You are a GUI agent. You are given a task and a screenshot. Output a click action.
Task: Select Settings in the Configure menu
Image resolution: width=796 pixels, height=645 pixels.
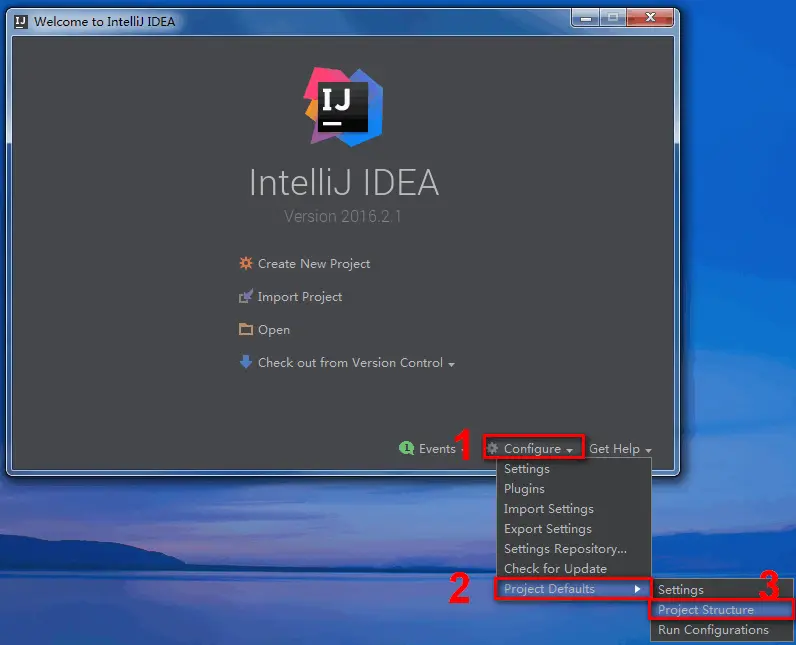(x=574, y=468)
